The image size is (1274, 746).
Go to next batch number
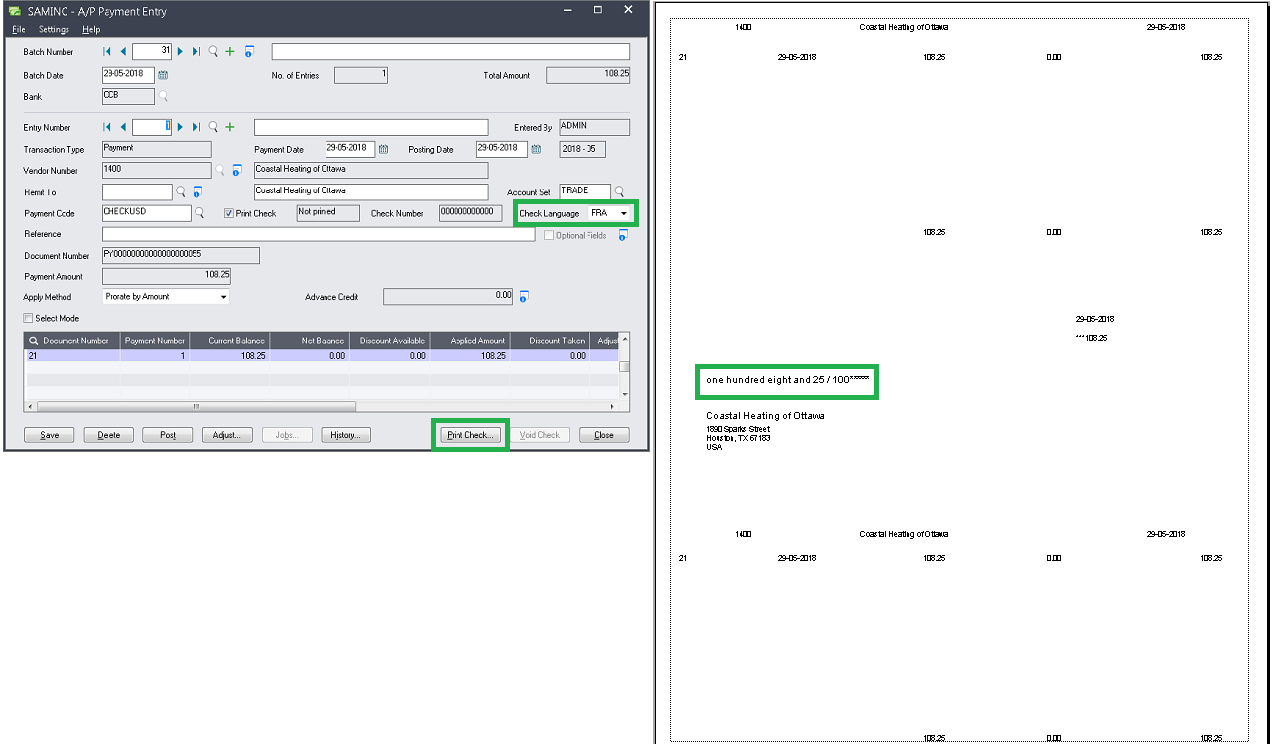point(180,51)
